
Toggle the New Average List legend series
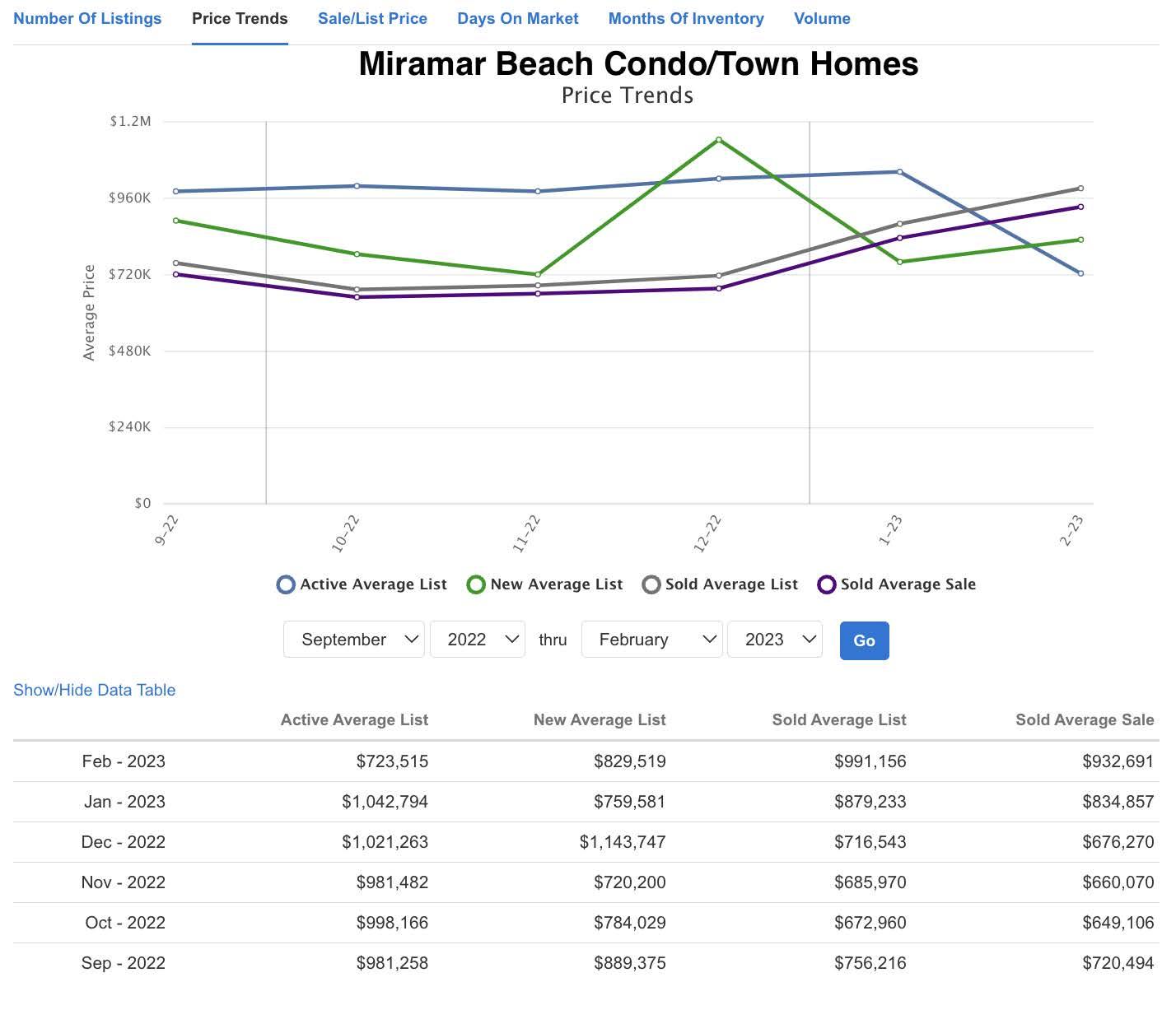(x=545, y=584)
